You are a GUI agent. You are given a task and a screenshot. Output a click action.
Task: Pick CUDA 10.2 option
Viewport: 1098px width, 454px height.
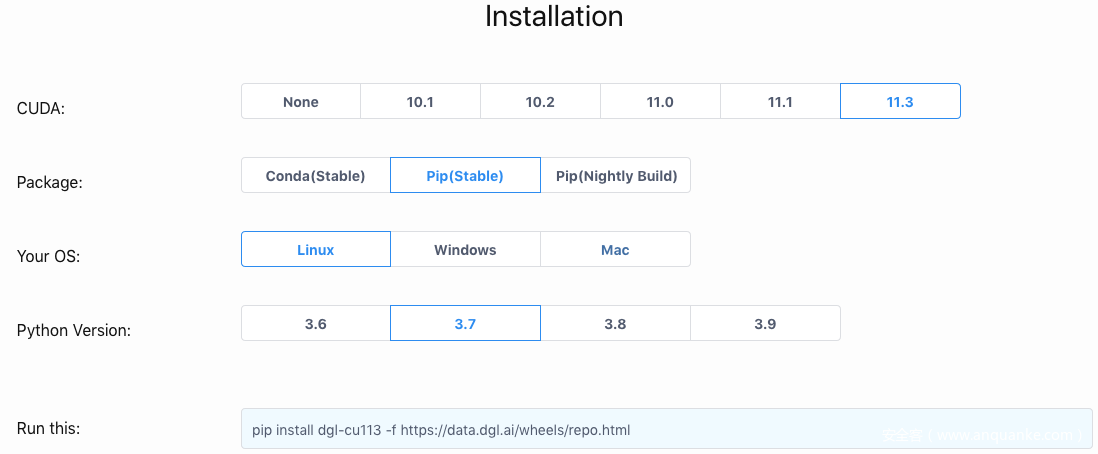[x=540, y=102]
